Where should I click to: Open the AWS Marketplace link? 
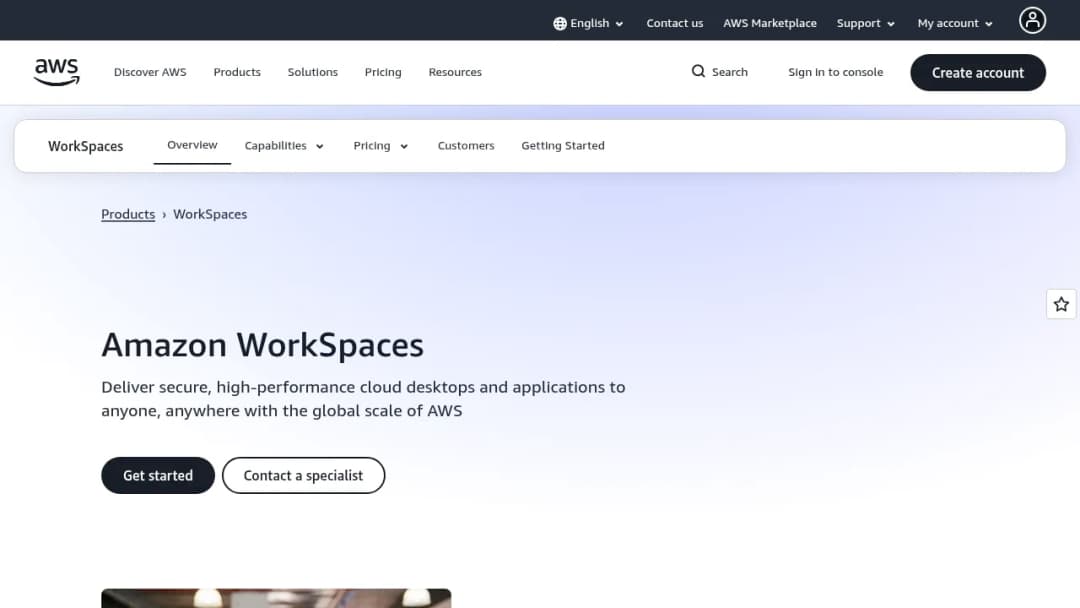click(x=769, y=23)
